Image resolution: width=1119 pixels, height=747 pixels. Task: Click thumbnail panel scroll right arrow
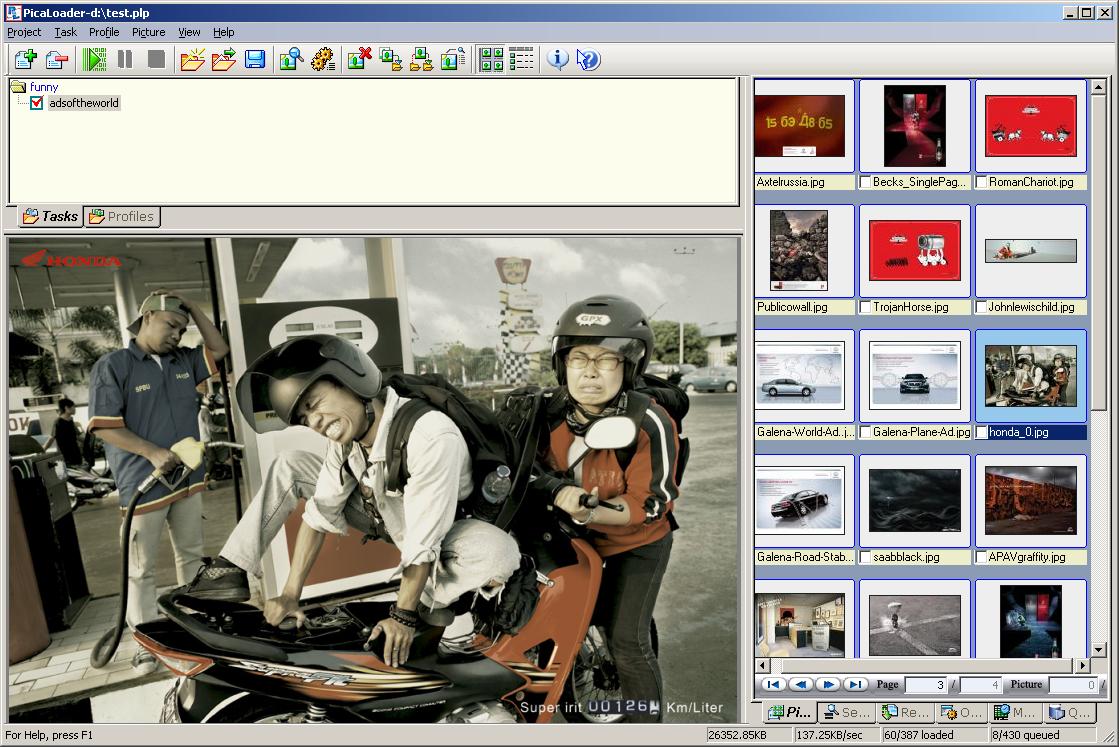pyautogui.click(x=1083, y=666)
